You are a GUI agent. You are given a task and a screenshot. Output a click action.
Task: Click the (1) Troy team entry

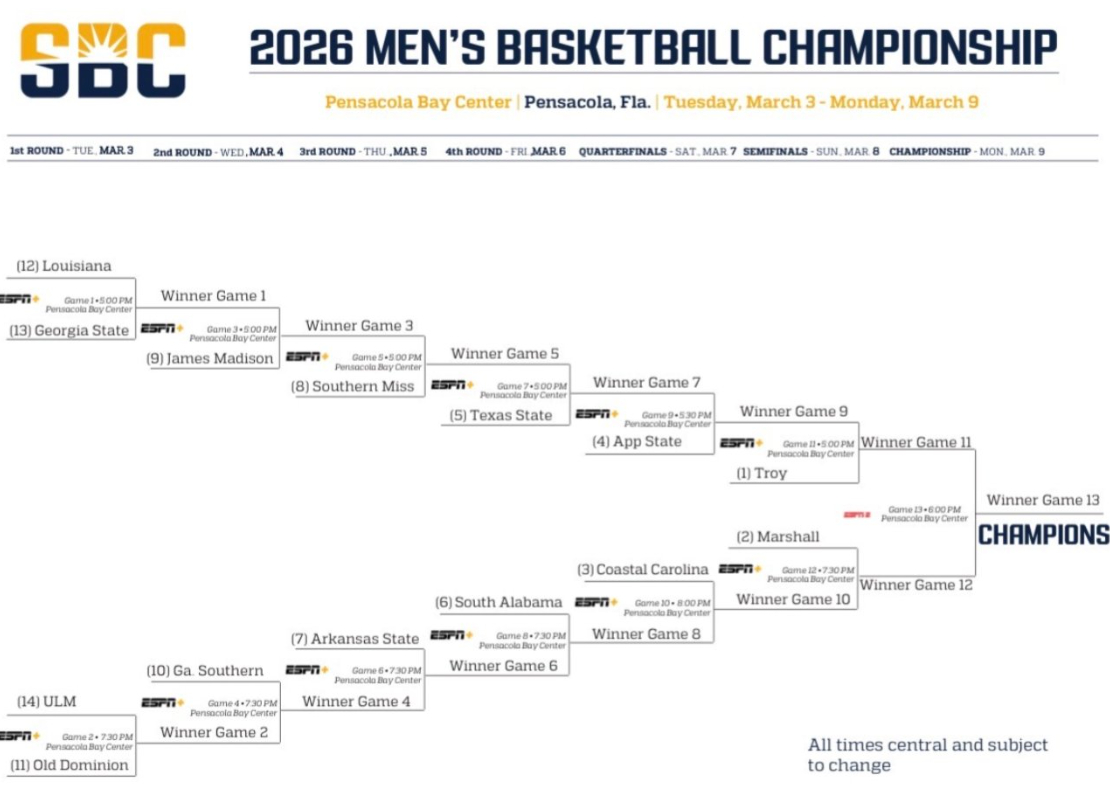[x=762, y=473]
